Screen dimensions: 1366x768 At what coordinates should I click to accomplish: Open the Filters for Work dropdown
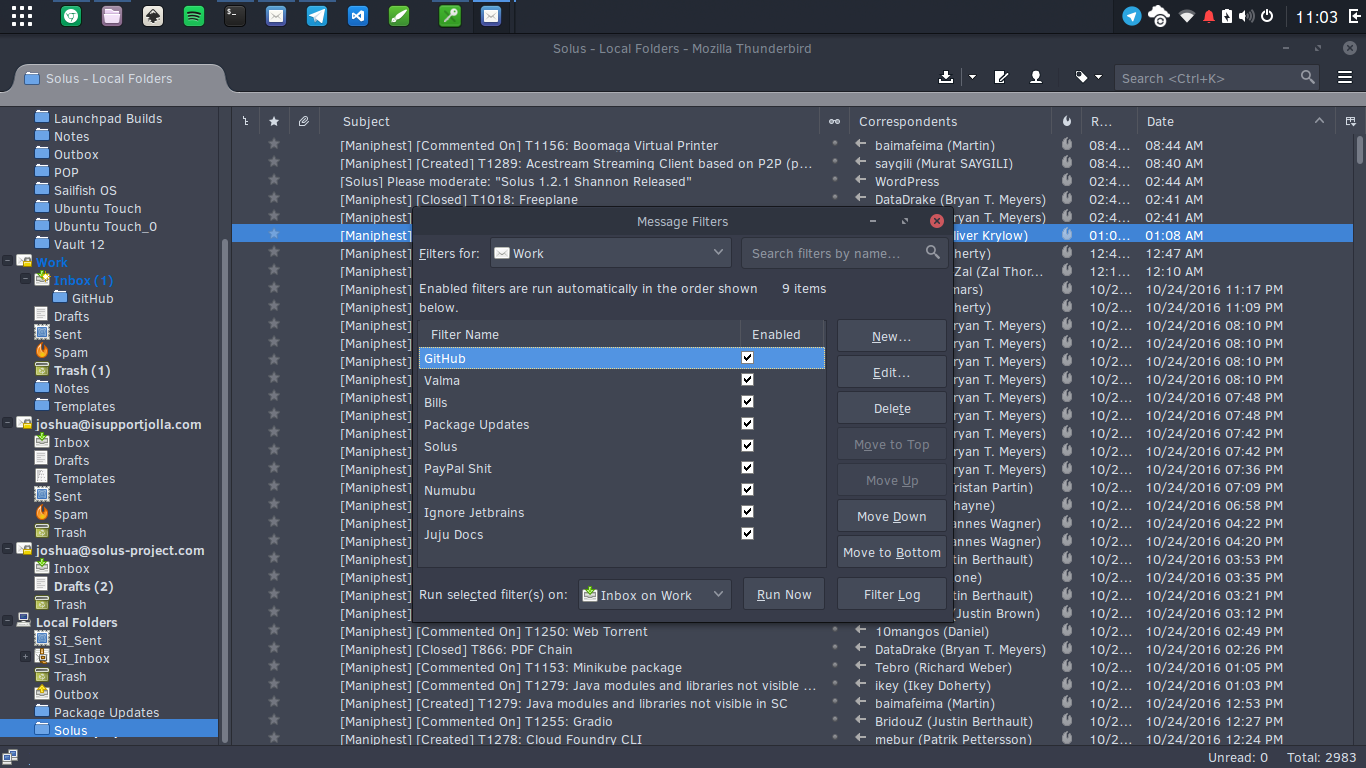[x=610, y=253]
